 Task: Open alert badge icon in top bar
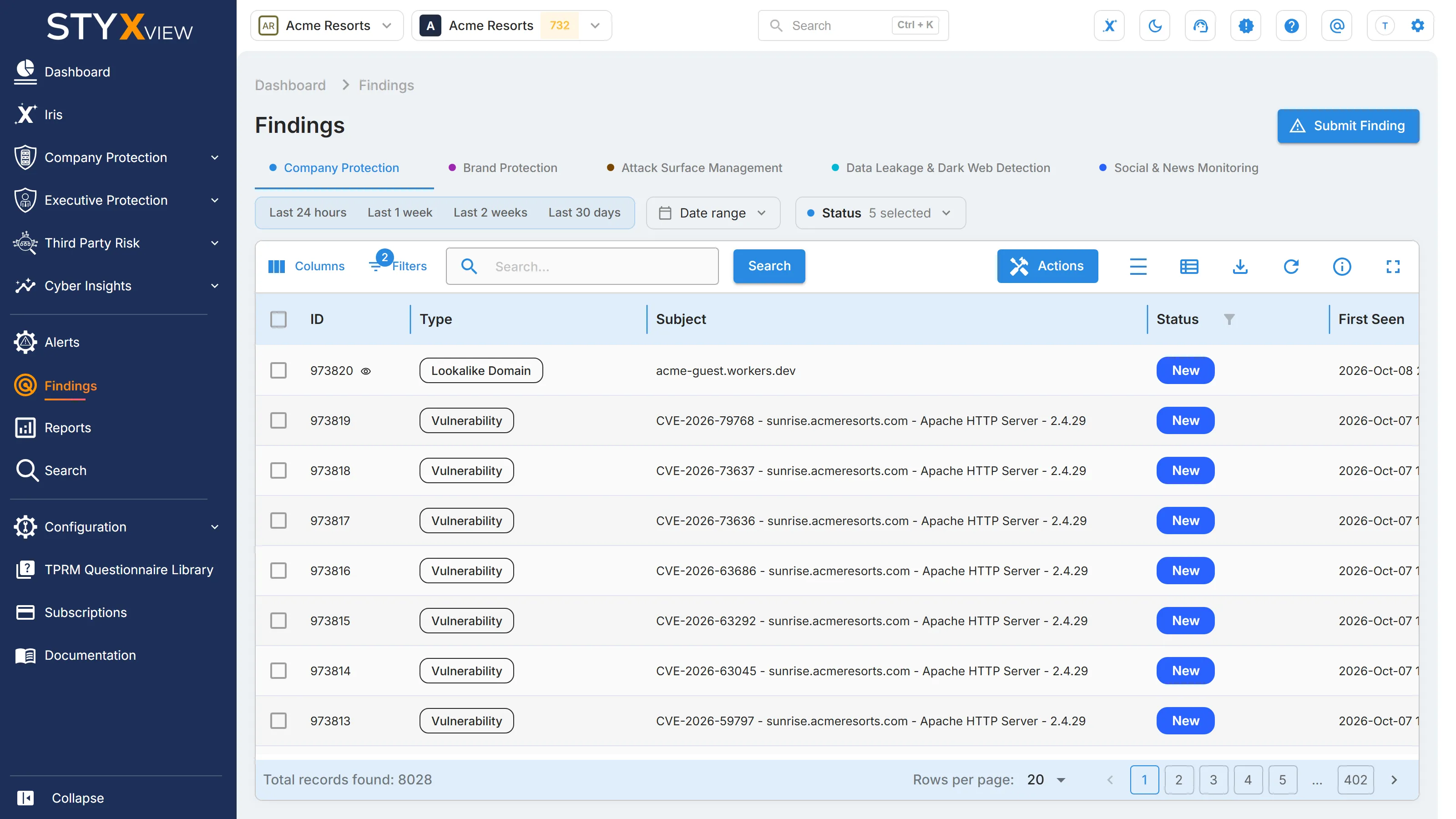point(1246,25)
